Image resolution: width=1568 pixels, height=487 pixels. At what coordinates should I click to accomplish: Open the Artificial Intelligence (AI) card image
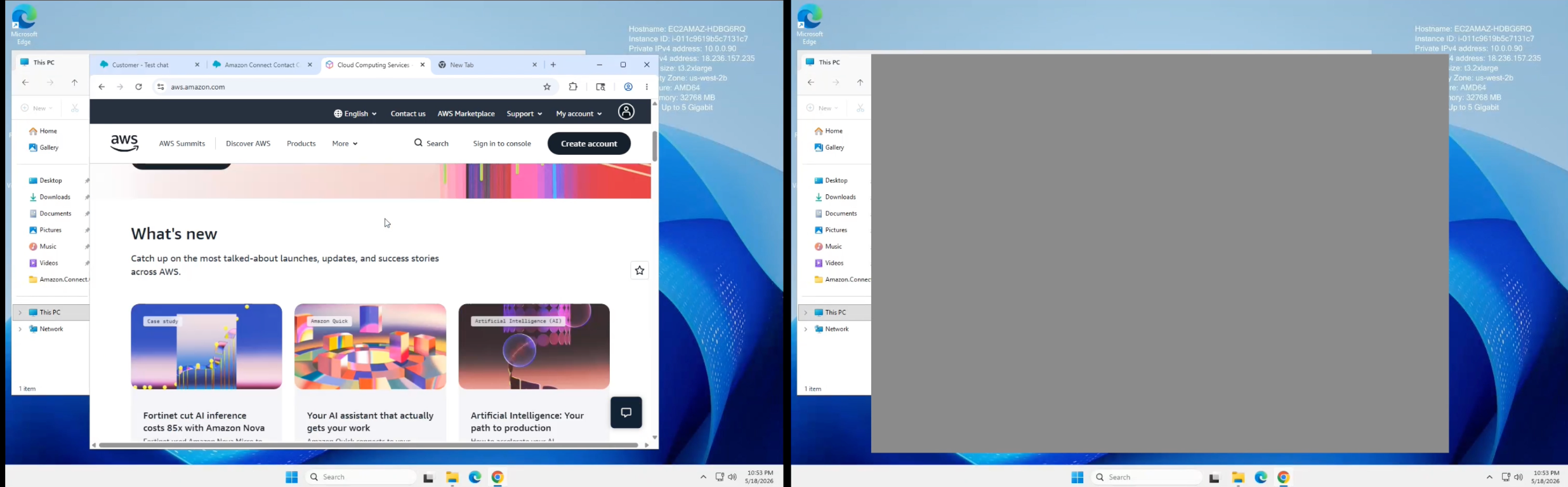[534, 347]
